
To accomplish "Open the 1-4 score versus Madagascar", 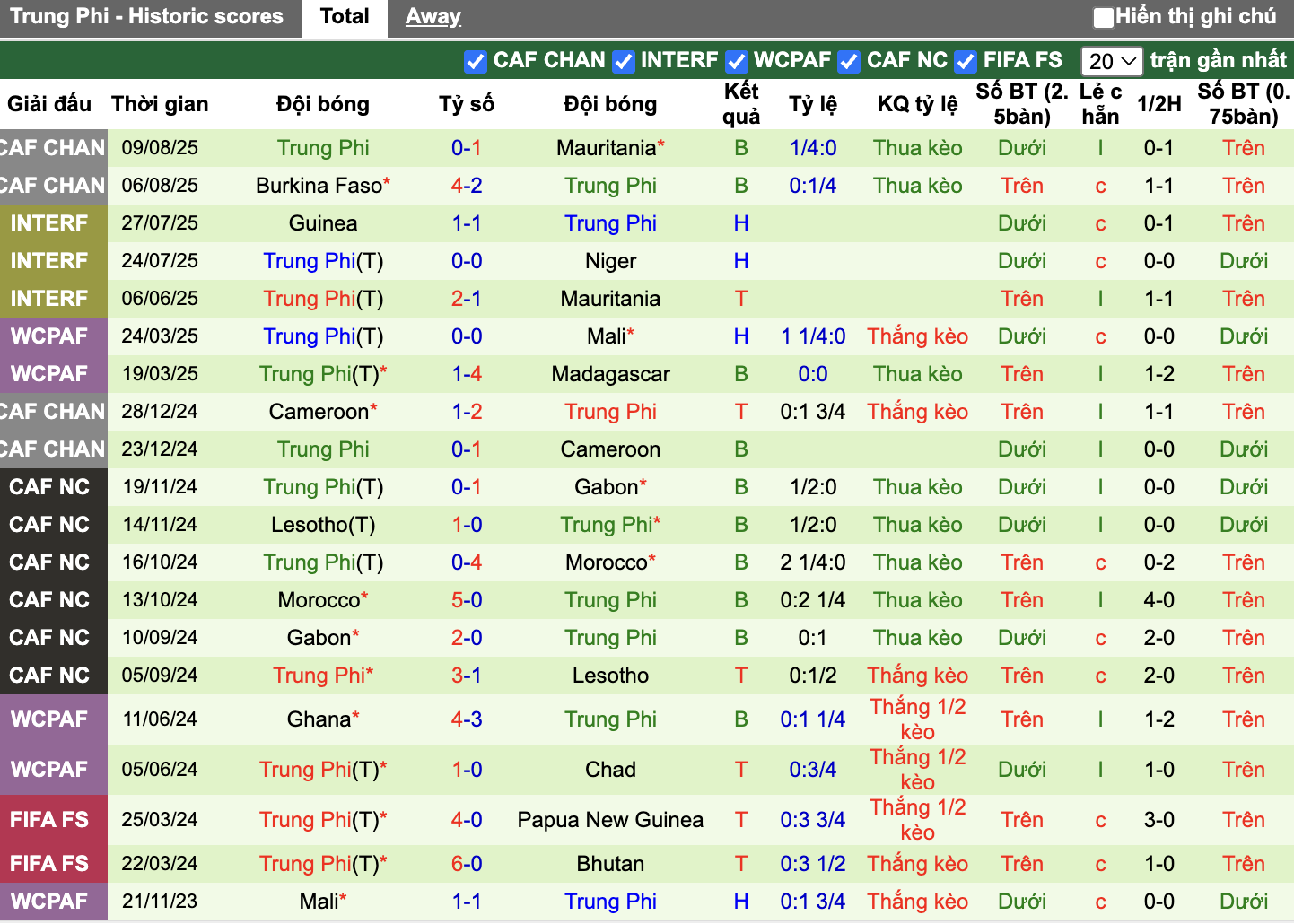I will coord(467,374).
